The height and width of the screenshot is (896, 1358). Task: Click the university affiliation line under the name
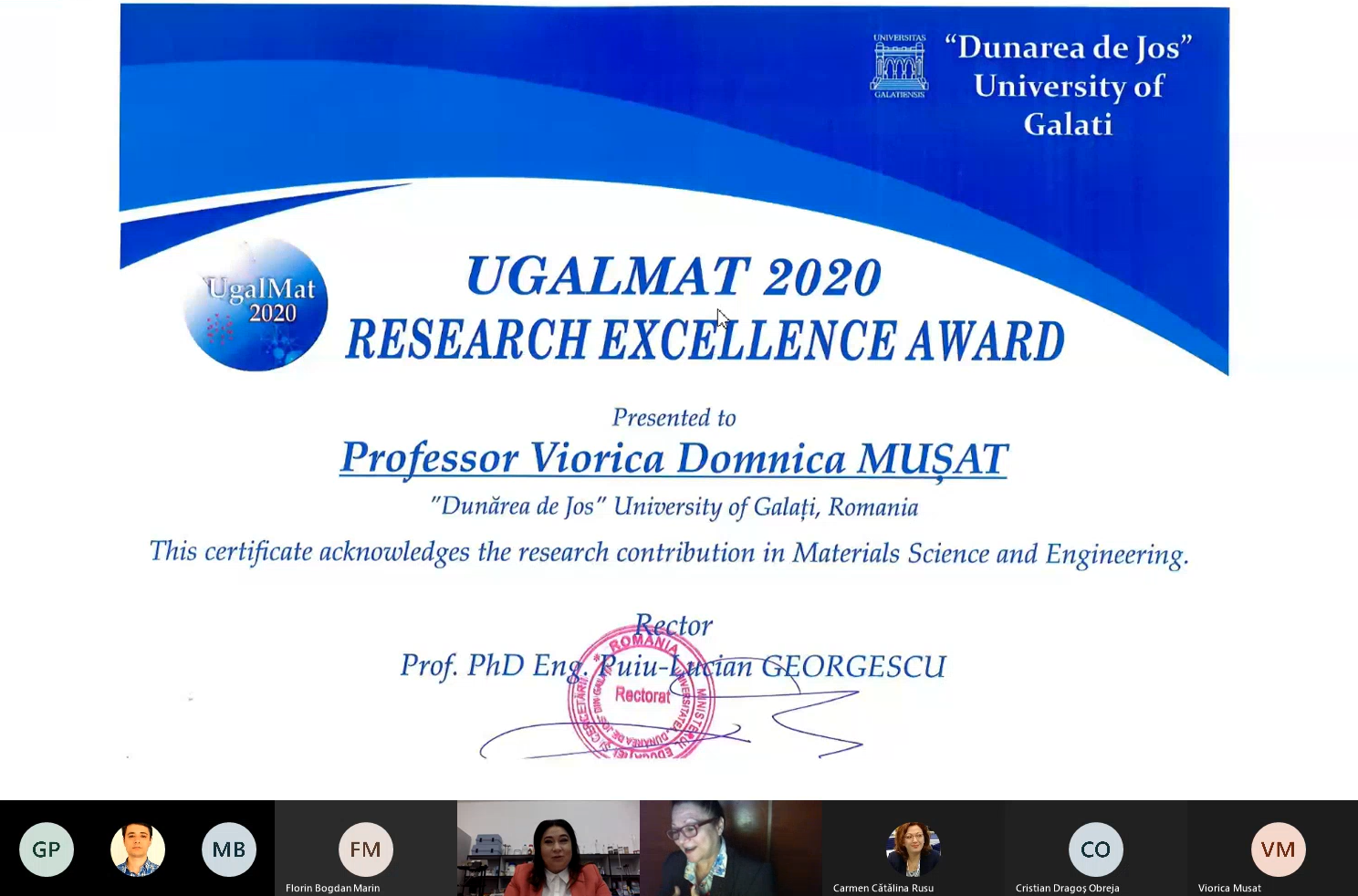coord(674,507)
